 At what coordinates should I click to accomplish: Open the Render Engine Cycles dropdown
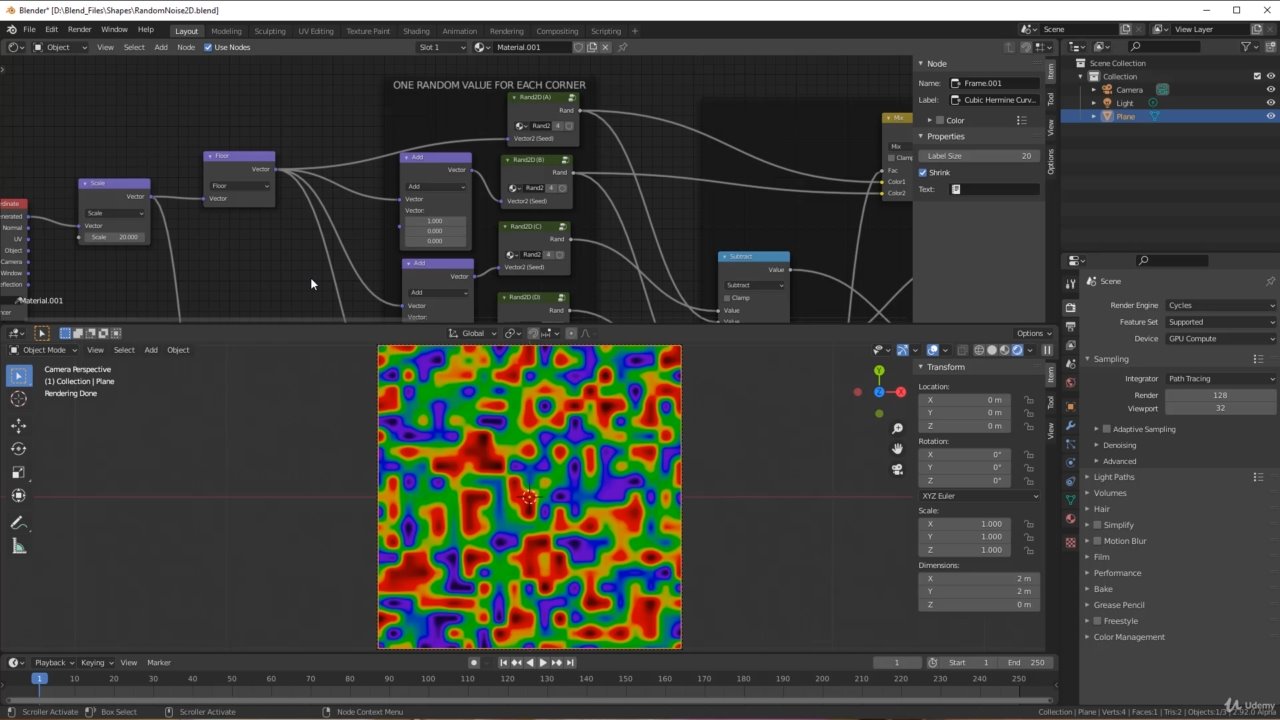coord(1220,305)
